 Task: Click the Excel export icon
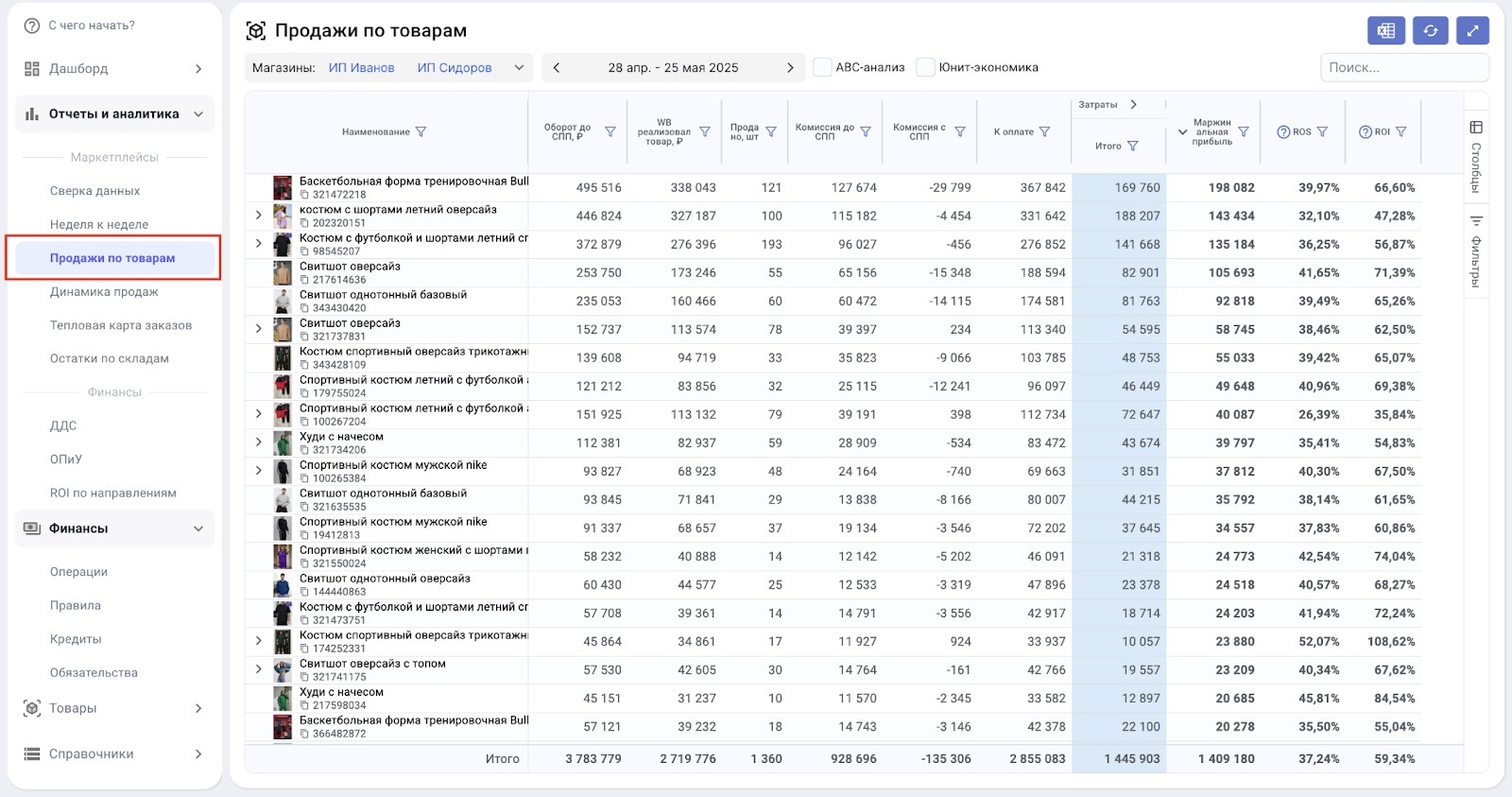[1385, 30]
